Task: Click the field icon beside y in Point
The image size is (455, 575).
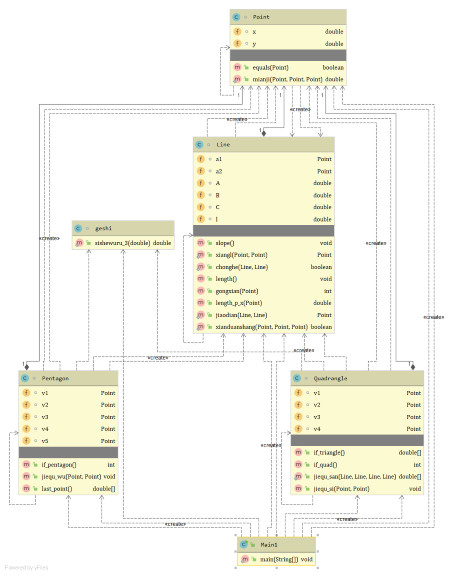Action: pyautogui.click(x=238, y=44)
